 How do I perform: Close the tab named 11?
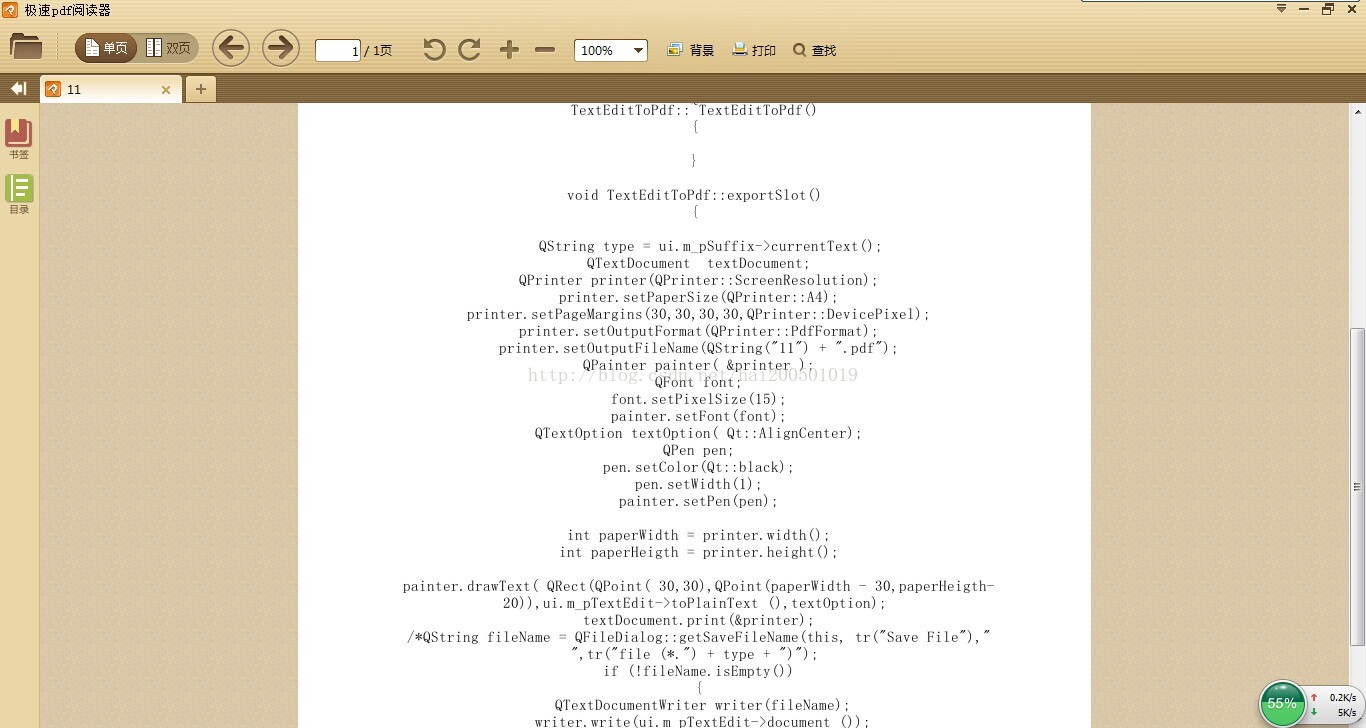click(166, 90)
